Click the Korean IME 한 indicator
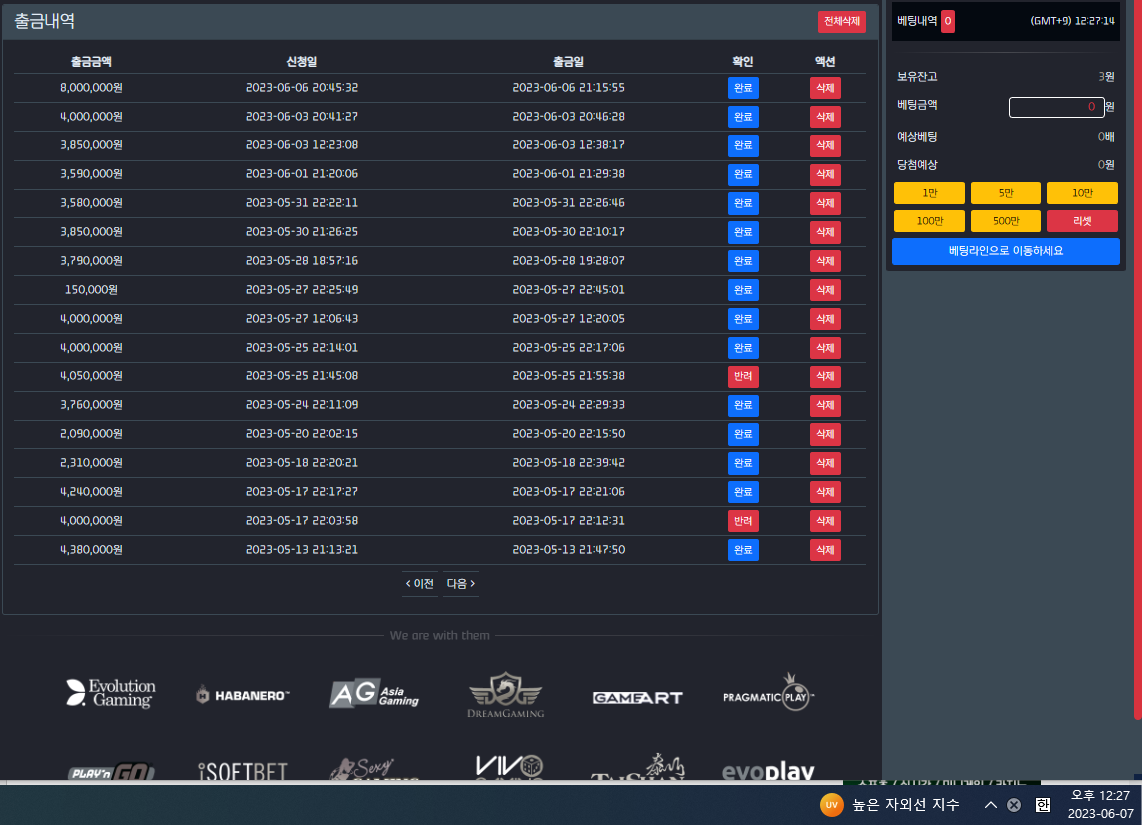Viewport: 1142px width, 825px height. pos(1043,805)
